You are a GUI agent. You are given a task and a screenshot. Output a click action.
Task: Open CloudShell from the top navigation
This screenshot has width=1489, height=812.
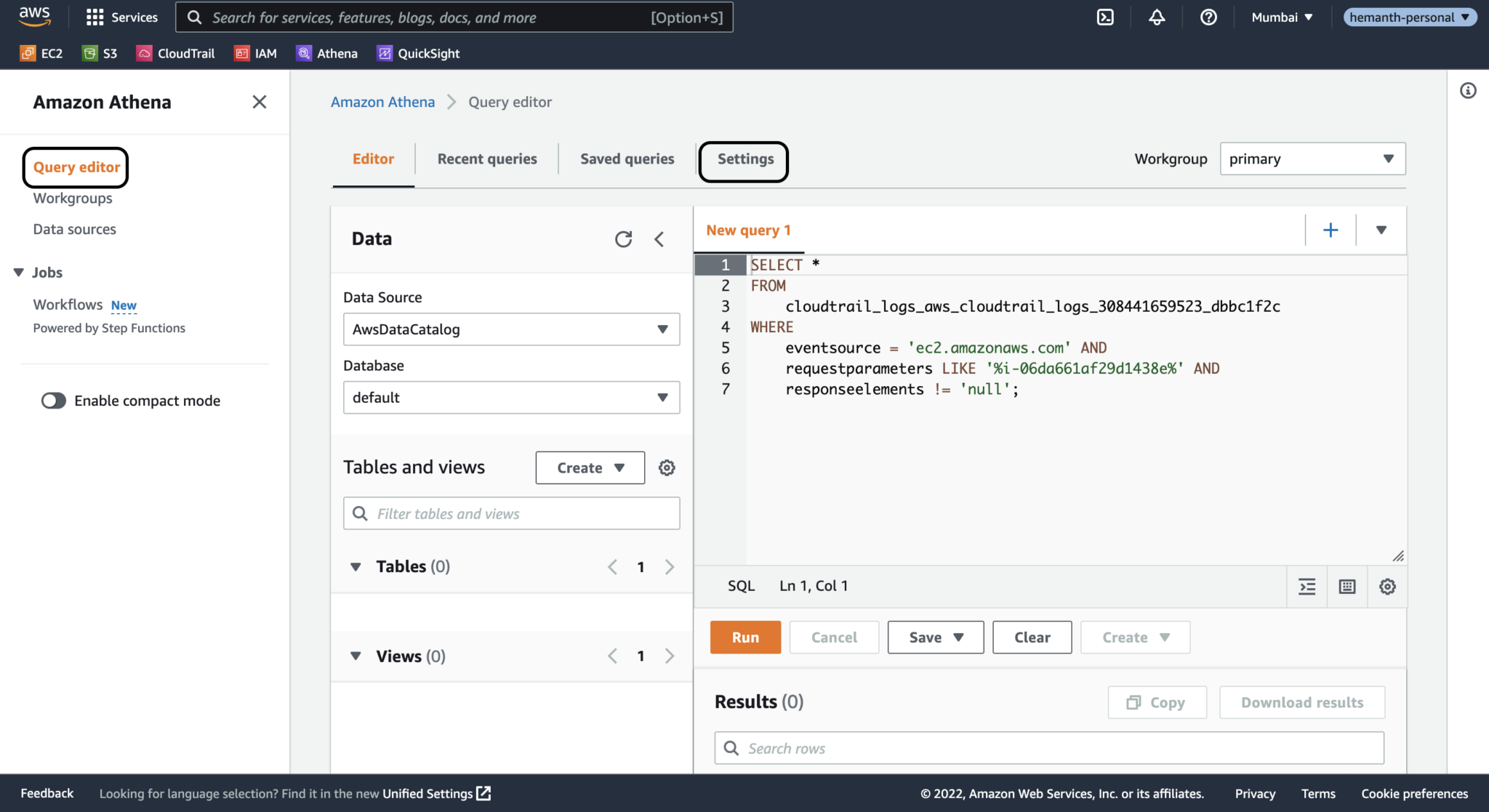(1105, 17)
